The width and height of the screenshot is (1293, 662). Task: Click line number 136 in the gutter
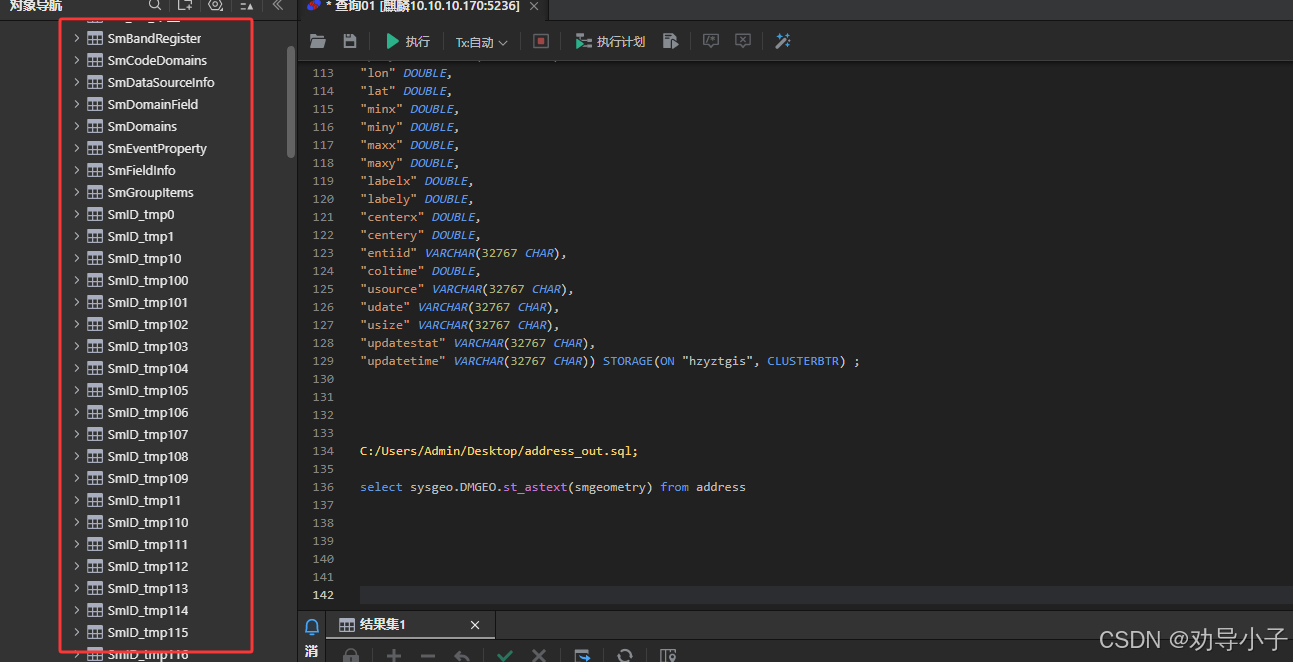[x=323, y=487]
